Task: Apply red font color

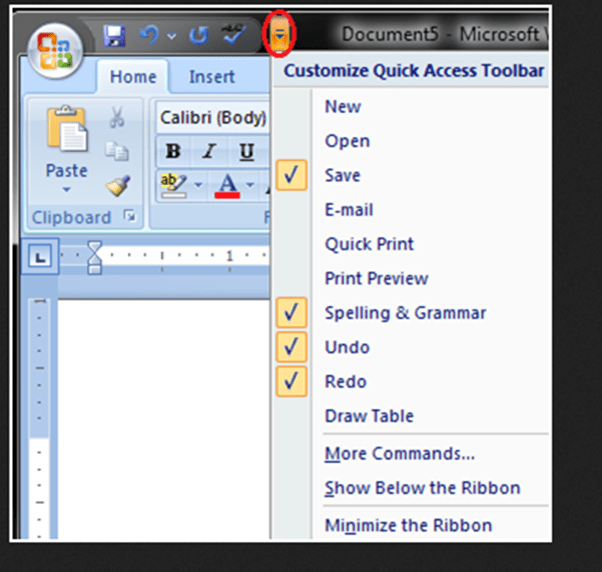Action: coord(228,186)
